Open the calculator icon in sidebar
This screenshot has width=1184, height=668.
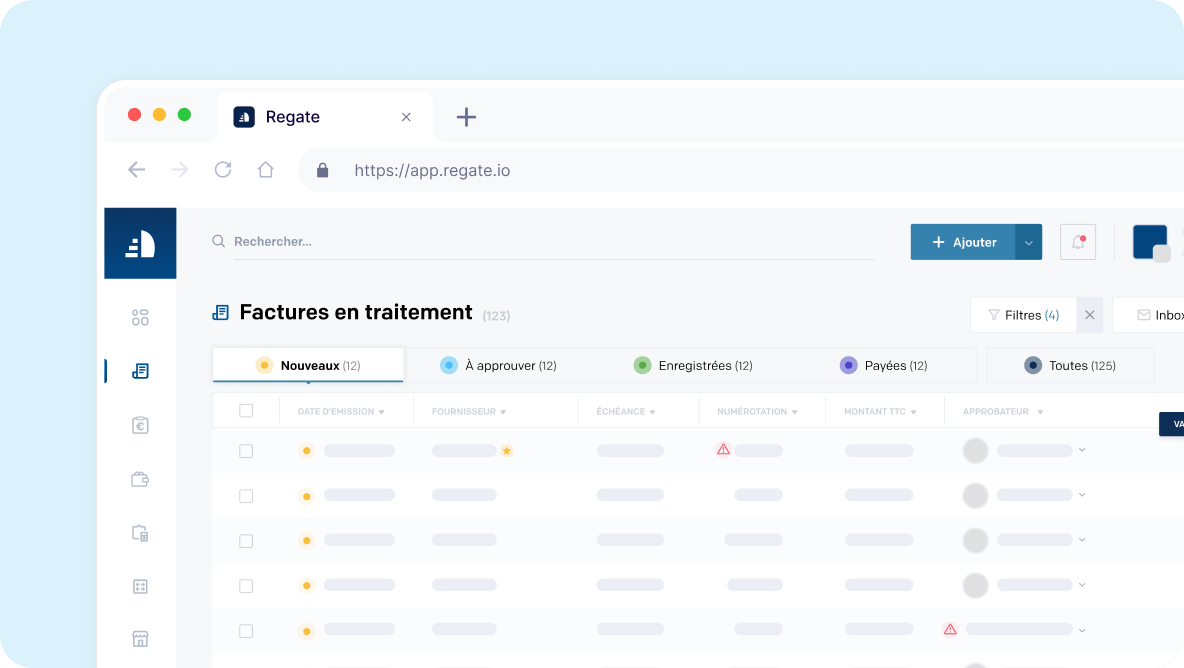140,586
